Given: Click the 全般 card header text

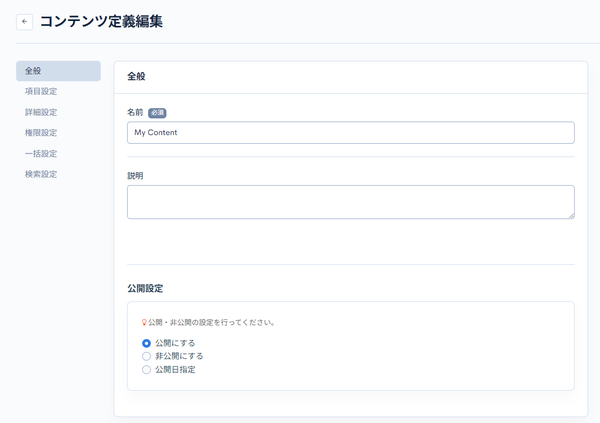Looking at the screenshot, I should (136, 76).
